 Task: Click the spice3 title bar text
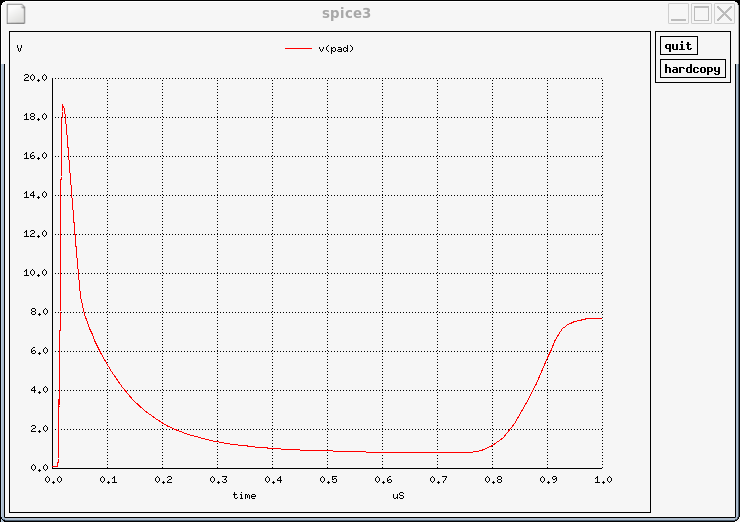tap(346, 14)
